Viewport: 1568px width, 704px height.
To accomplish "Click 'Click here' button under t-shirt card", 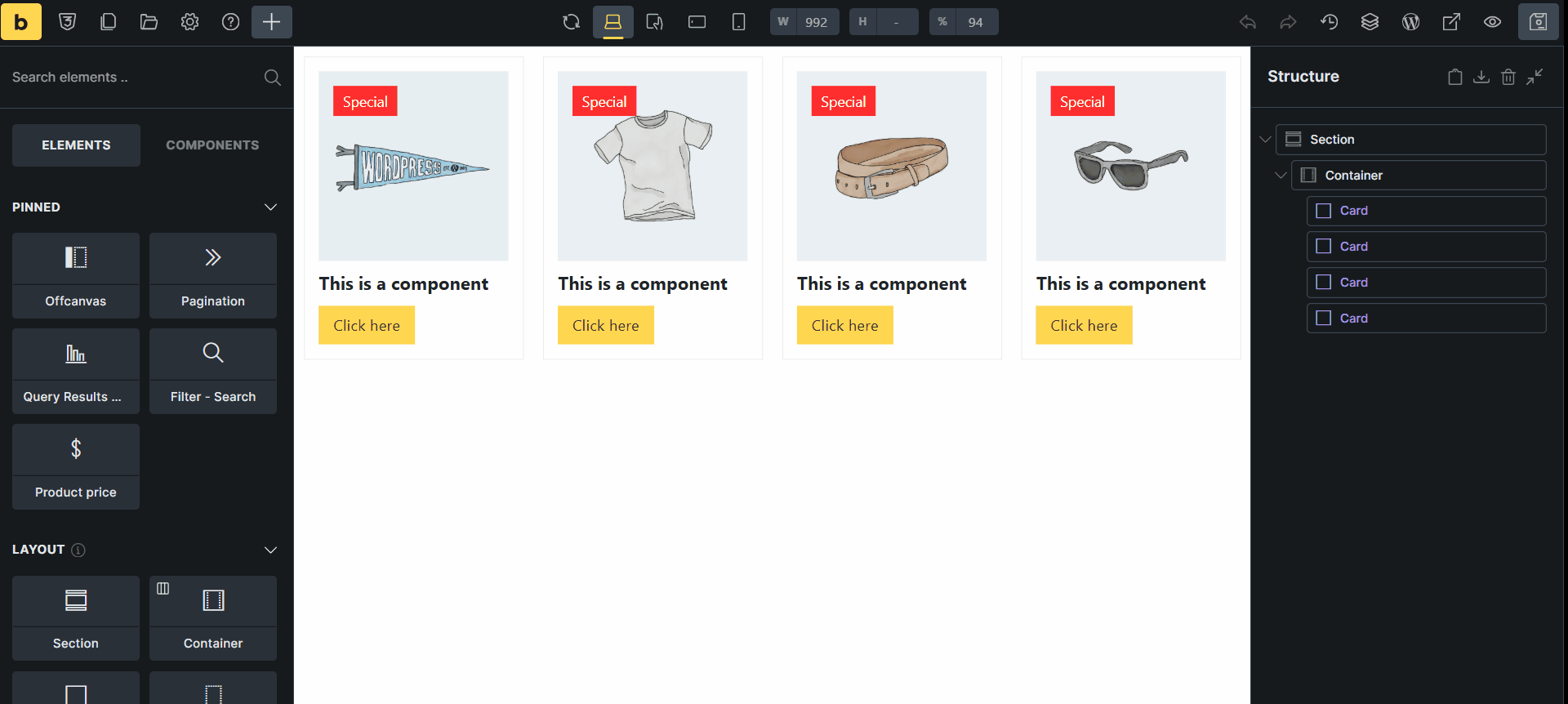I will (x=606, y=325).
